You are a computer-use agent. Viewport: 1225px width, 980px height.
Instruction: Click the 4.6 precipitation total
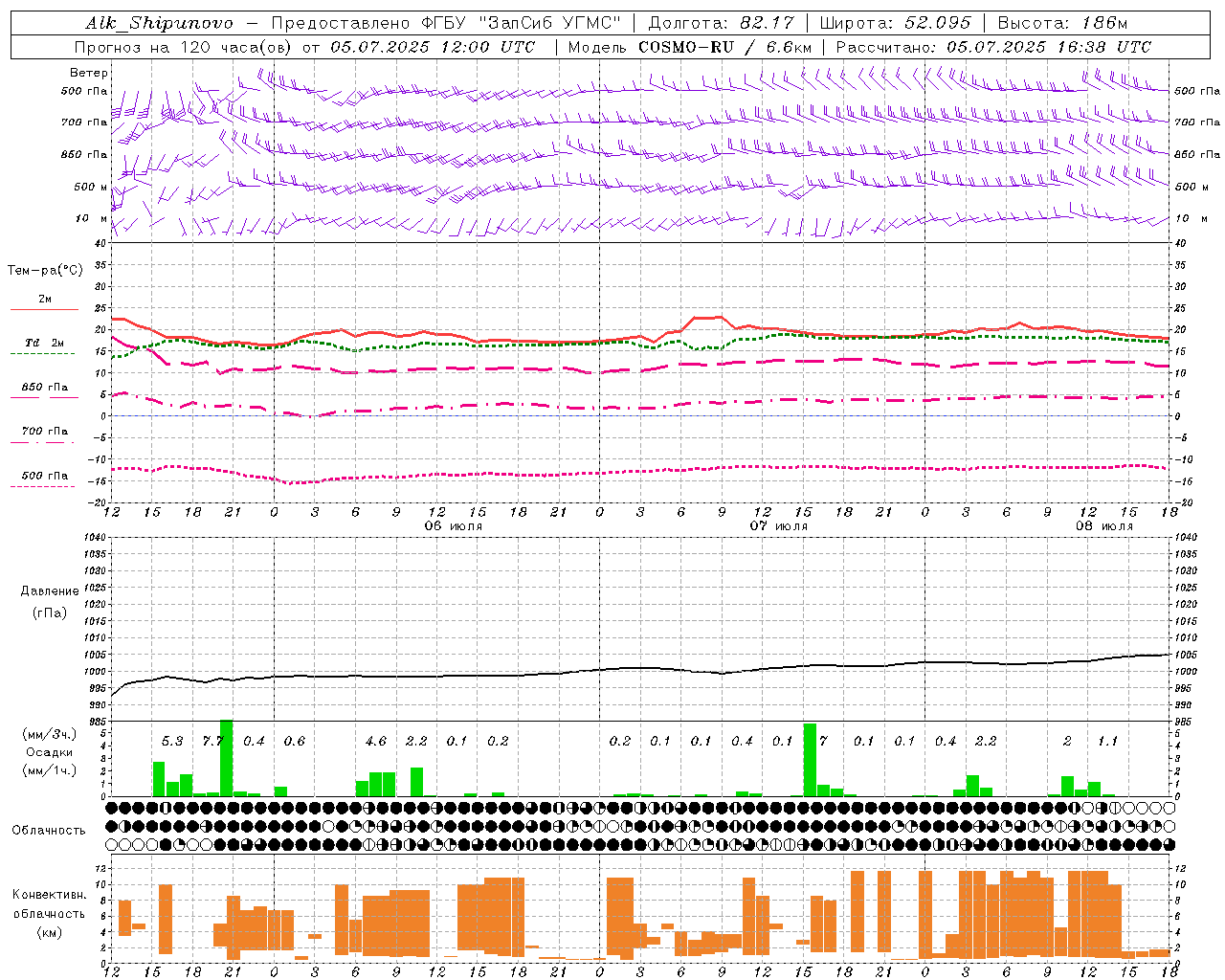[376, 742]
